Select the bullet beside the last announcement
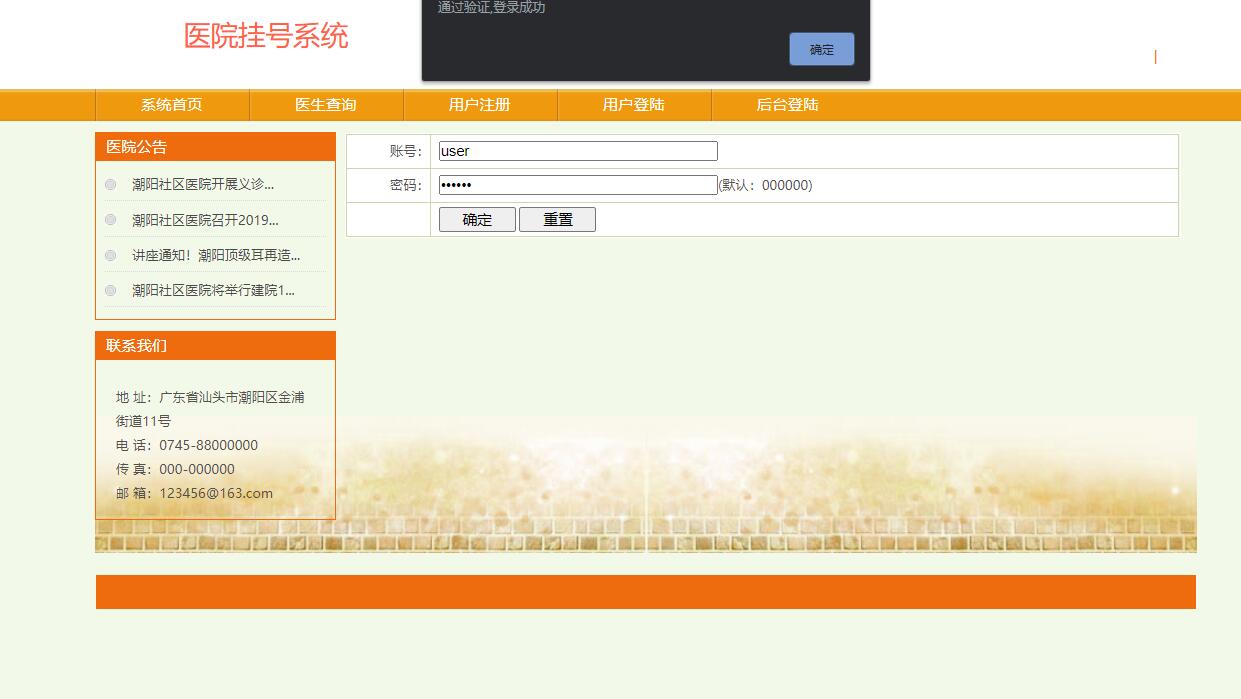Viewport: 1241px width, 699px height. point(110,290)
